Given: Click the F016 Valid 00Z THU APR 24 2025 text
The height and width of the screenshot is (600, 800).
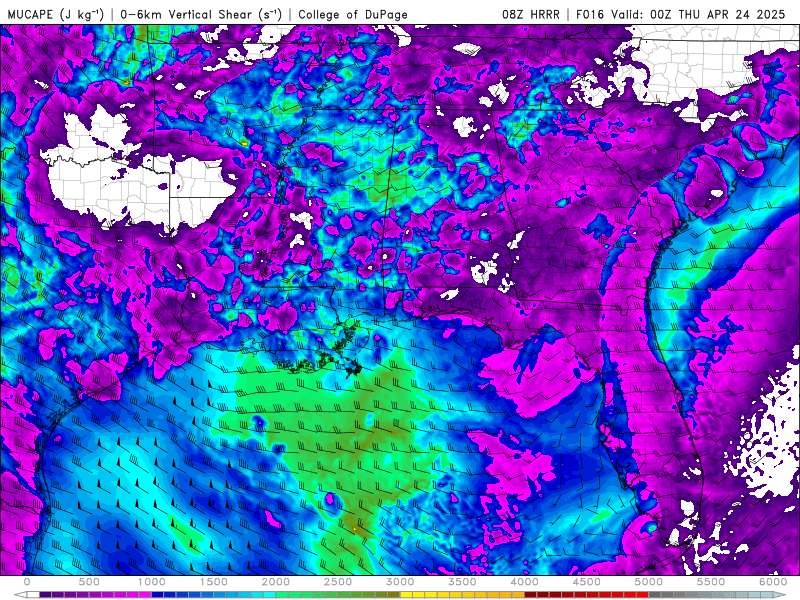Looking at the screenshot, I should (680, 14).
